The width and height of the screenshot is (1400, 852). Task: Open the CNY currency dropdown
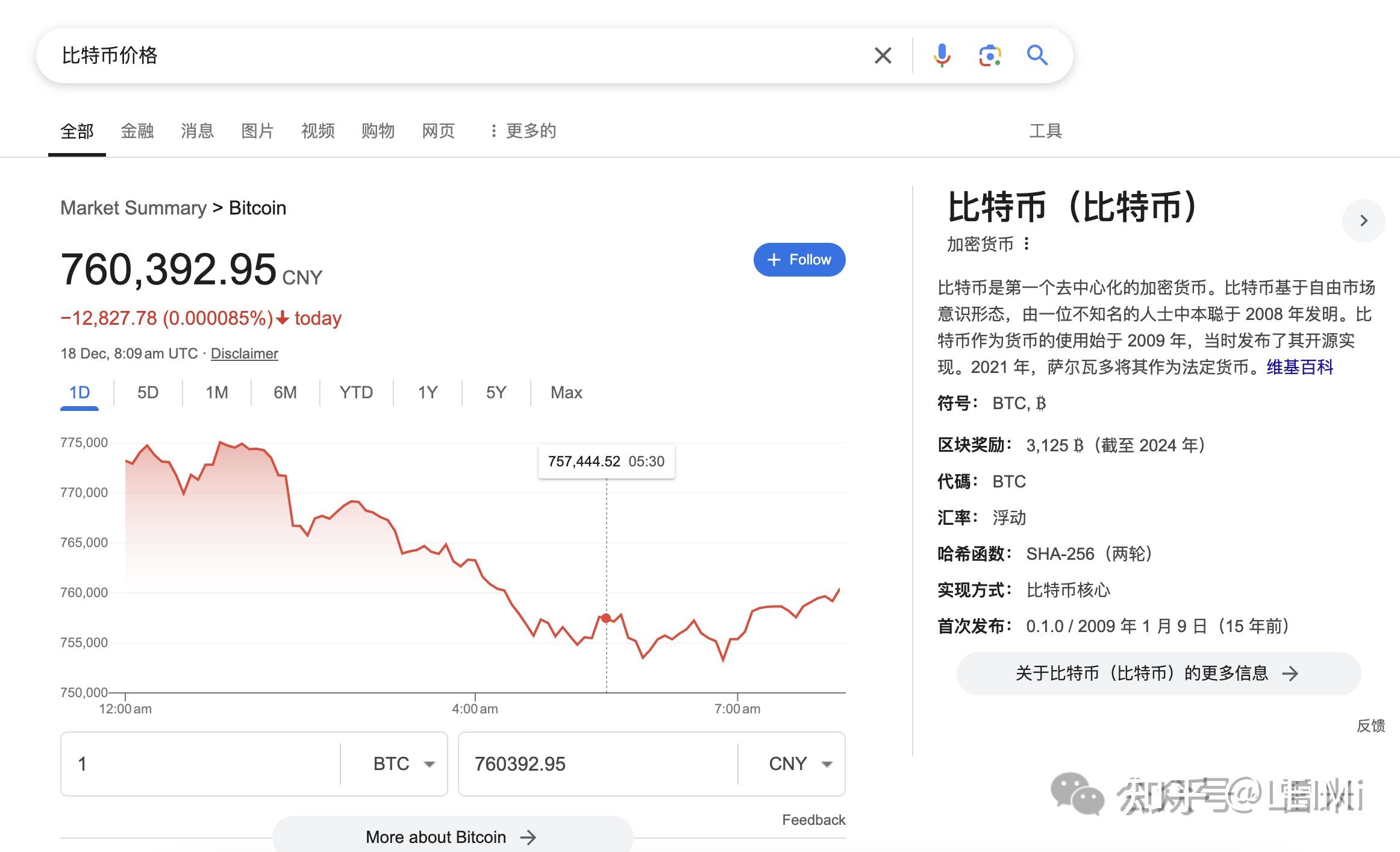click(x=801, y=764)
